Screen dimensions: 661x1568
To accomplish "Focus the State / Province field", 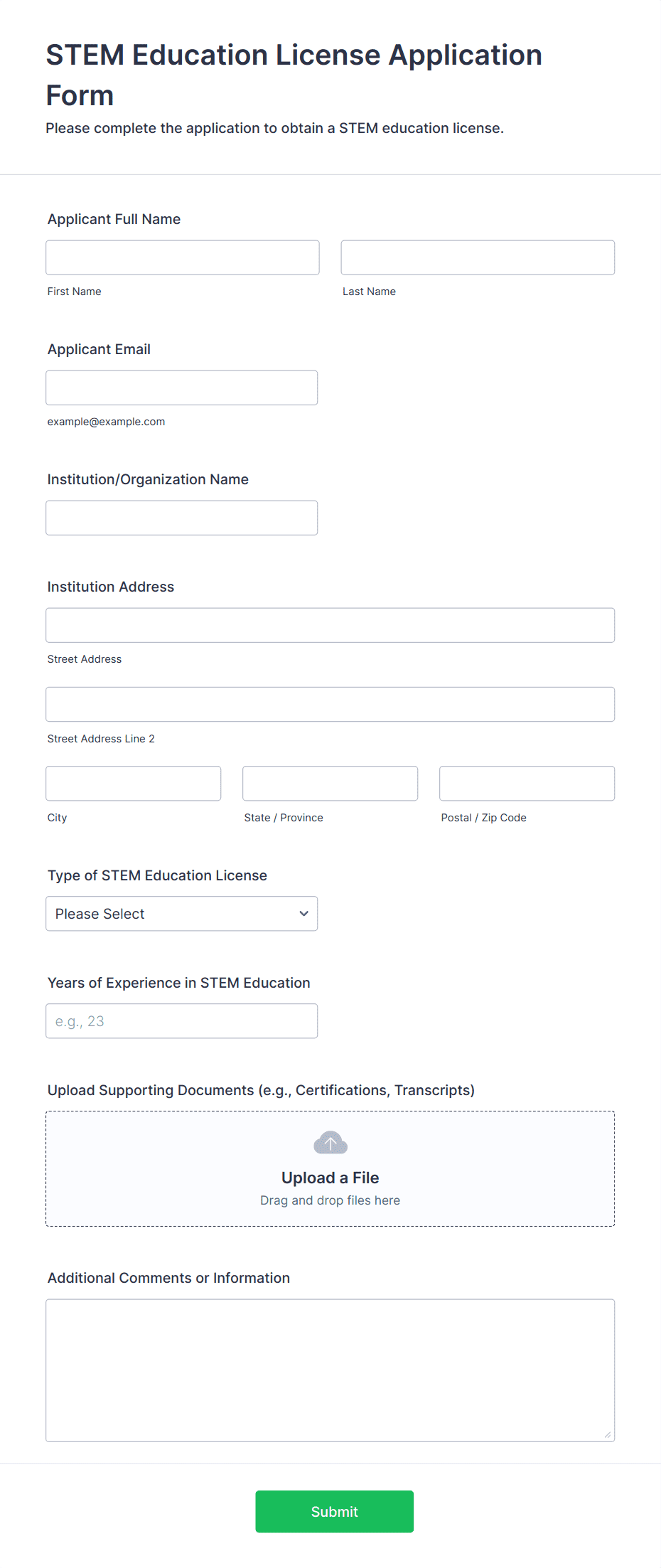I will click(x=330, y=784).
